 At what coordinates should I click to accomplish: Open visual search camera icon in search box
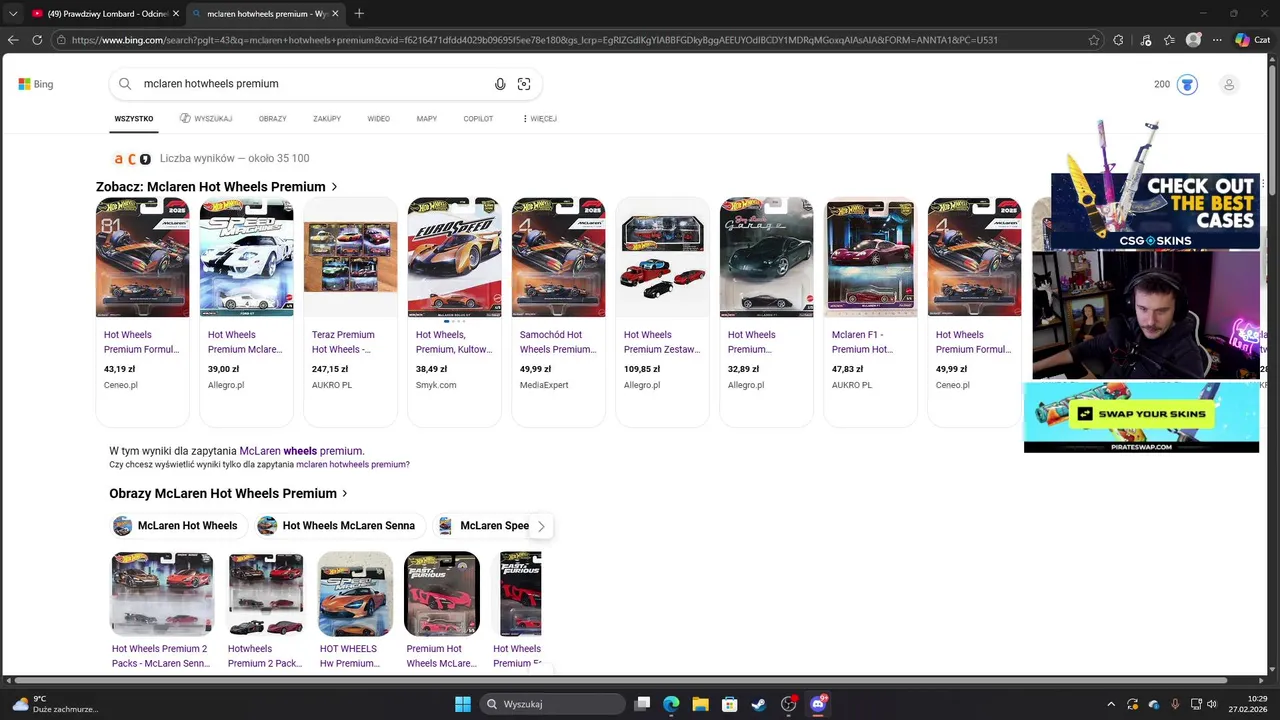[524, 84]
